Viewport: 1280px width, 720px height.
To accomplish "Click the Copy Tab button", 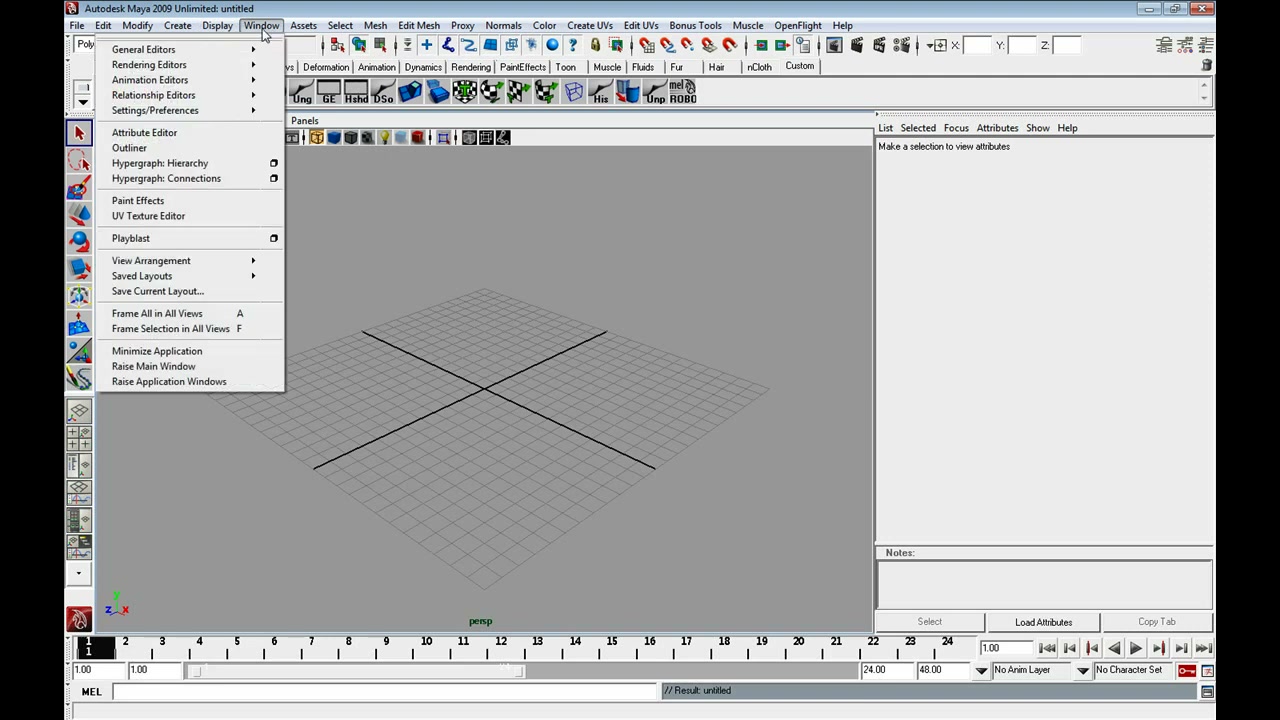I will (x=1156, y=622).
